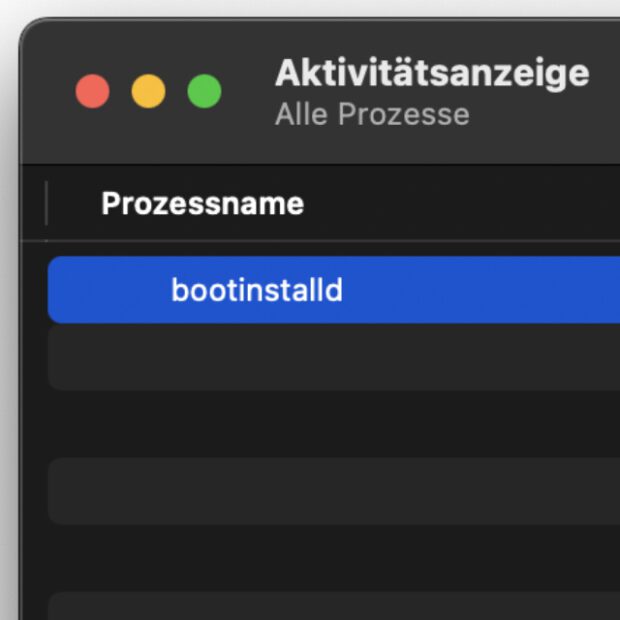The image size is (620, 620).
Task: Click blank header space right of Prozessname
Action: [460, 204]
